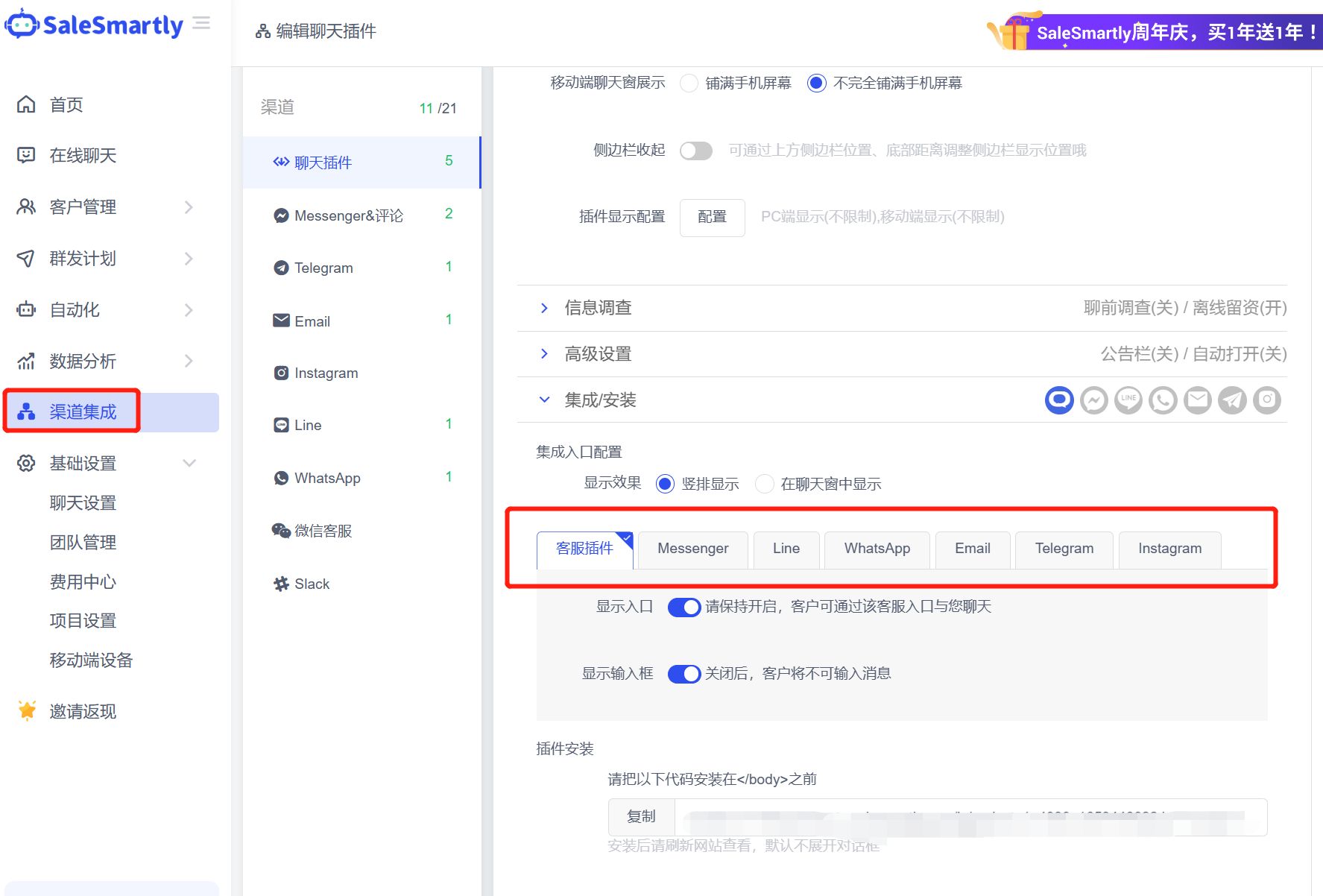Click the install code text field
1323x896 pixels.
[x=970, y=817]
